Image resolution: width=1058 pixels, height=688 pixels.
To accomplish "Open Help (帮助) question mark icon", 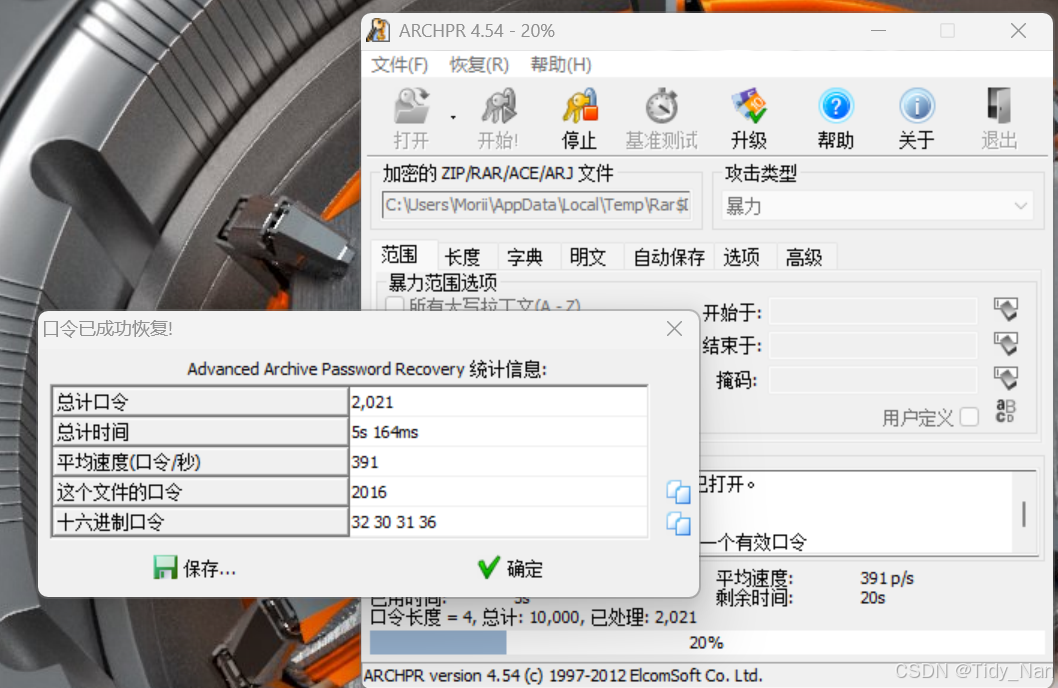I will [x=836, y=107].
